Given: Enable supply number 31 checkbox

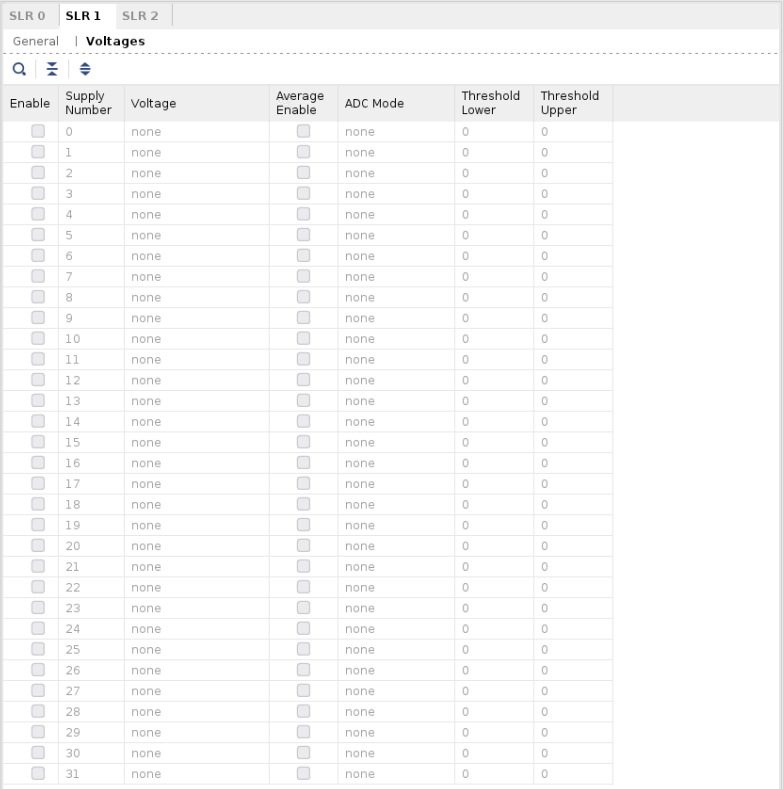Looking at the screenshot, I should coord(38,773).
